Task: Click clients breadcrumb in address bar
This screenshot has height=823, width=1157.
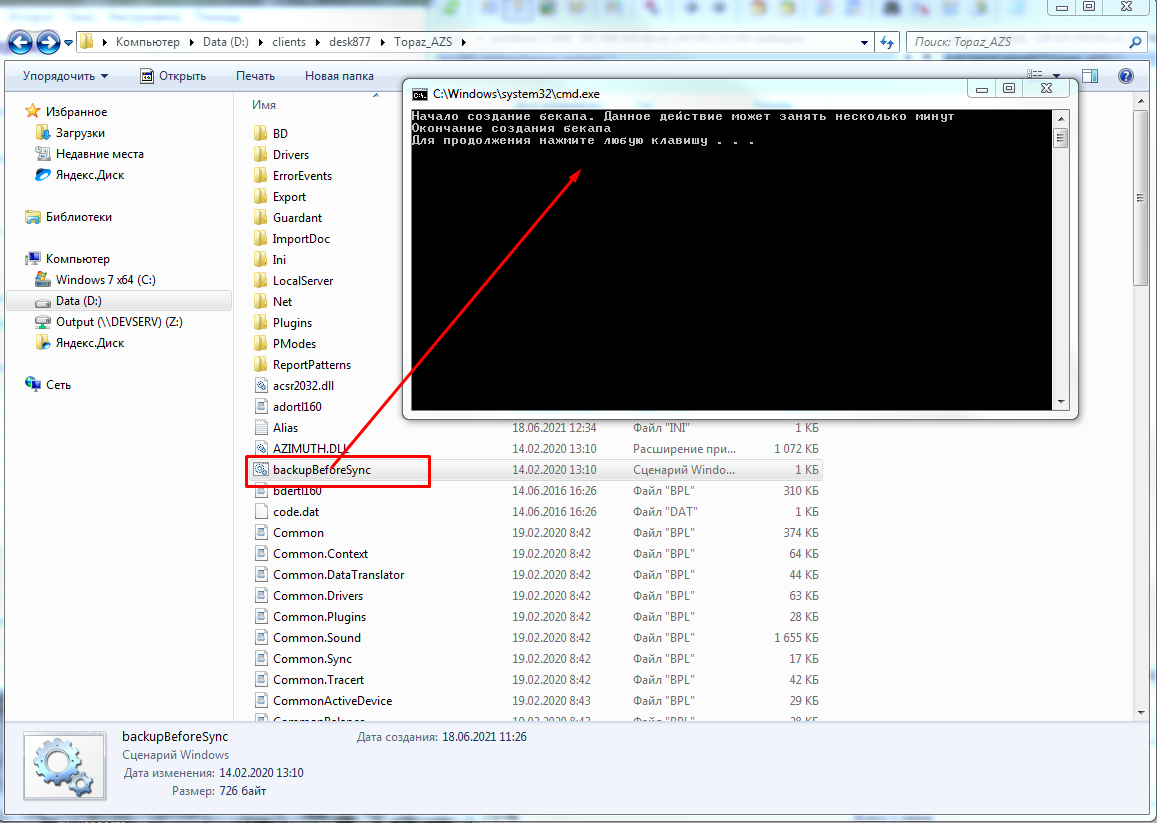Action: (289, 42)
